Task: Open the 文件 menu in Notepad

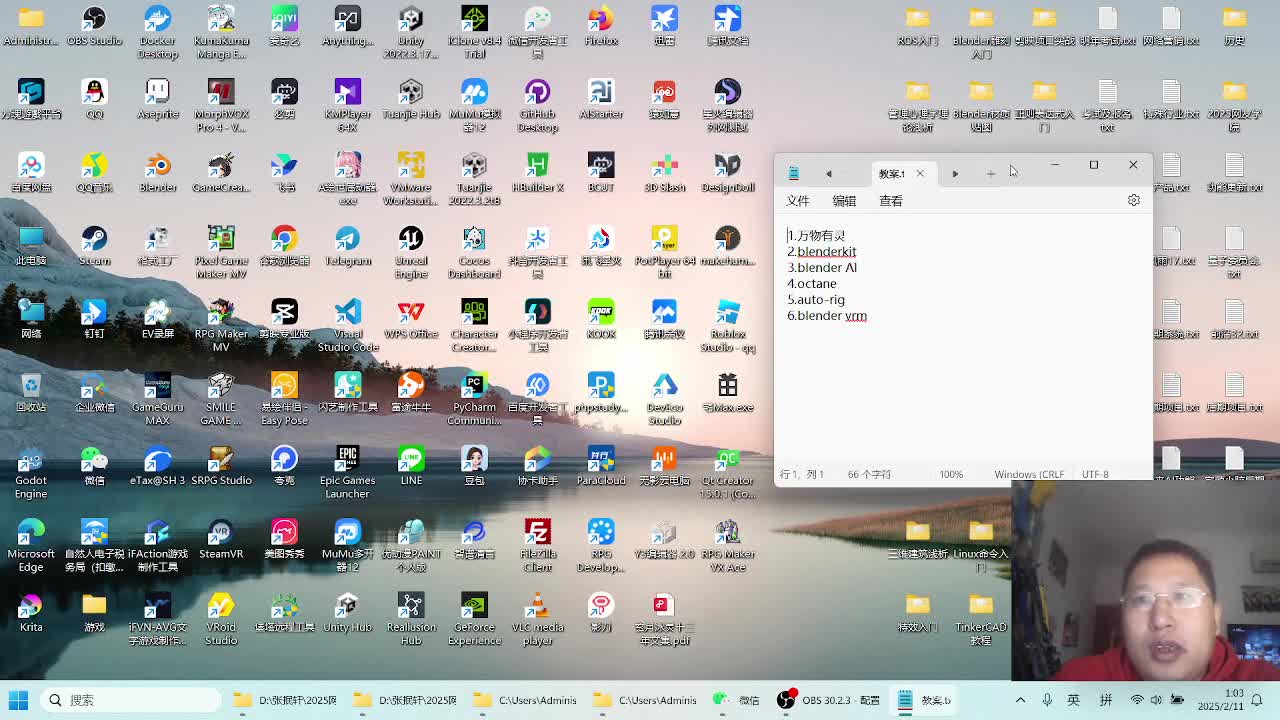Action: click(x=797, y=201)
